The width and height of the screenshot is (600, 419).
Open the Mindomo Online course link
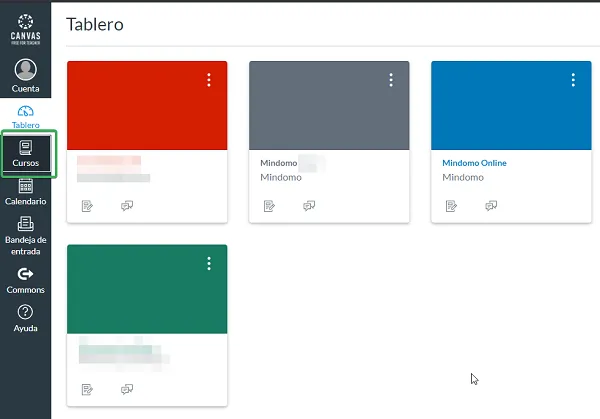pos(474,163)
